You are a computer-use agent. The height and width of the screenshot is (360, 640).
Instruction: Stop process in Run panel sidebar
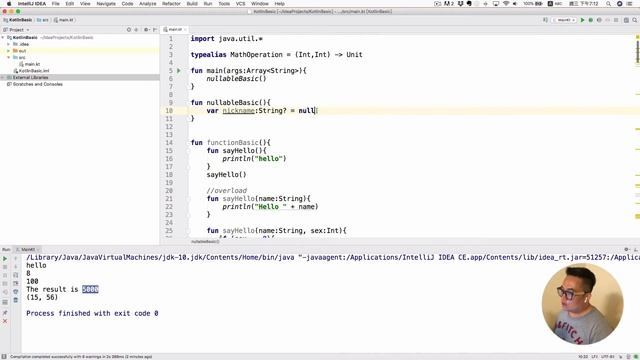click(5, 267)
